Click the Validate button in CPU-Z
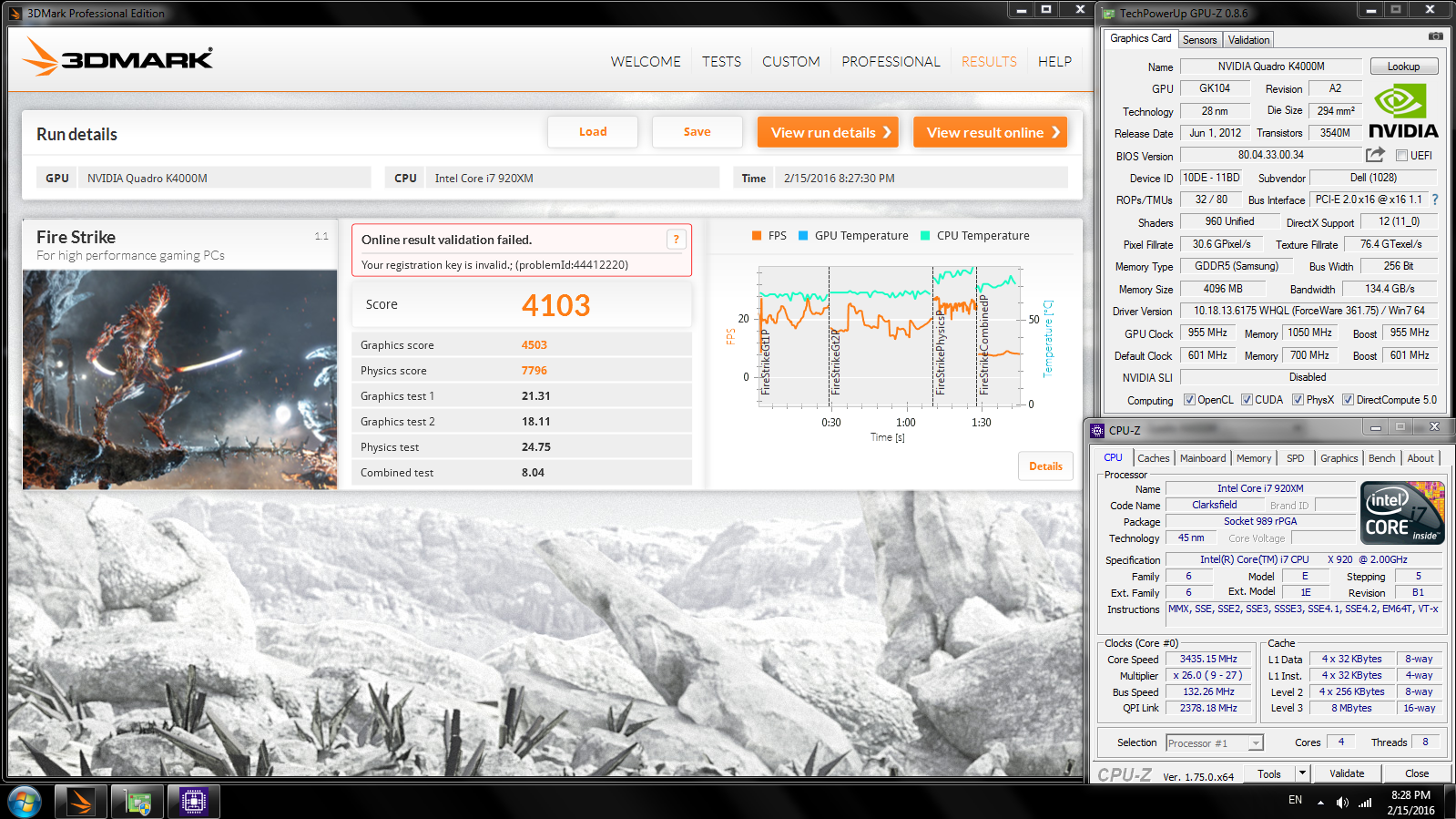1456x819 pixels. 1347,774
